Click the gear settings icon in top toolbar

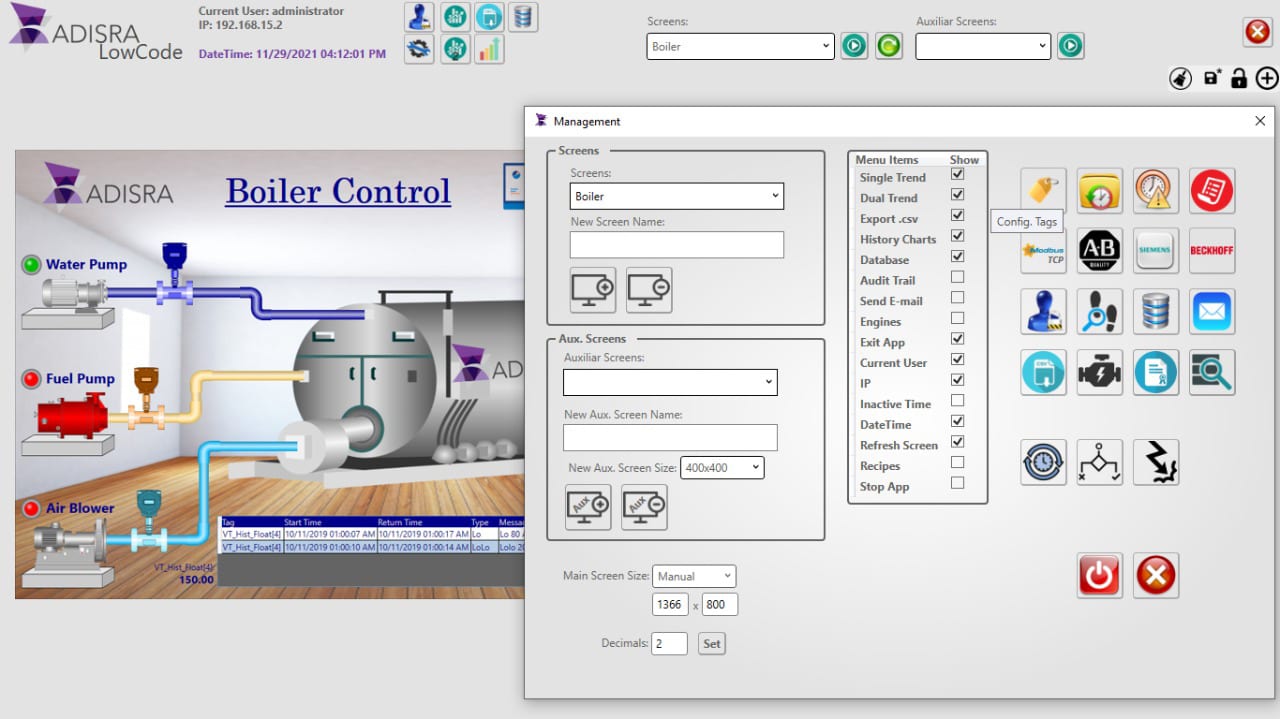click(x=419, y=49)
